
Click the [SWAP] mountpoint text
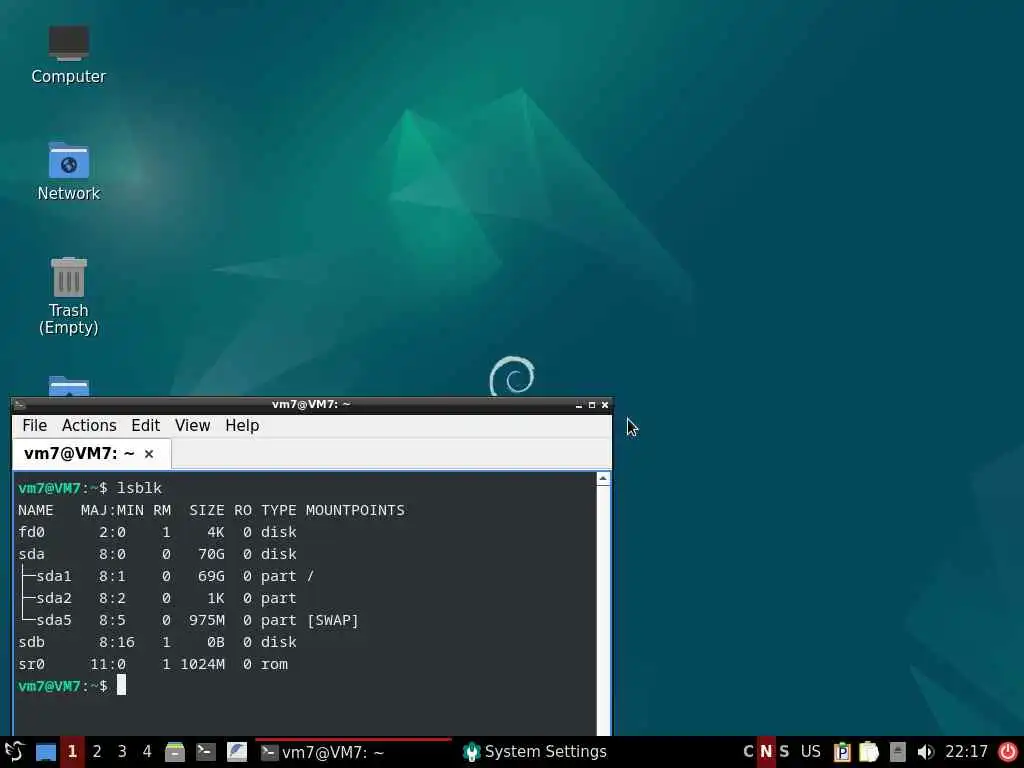tap(332, 620)
